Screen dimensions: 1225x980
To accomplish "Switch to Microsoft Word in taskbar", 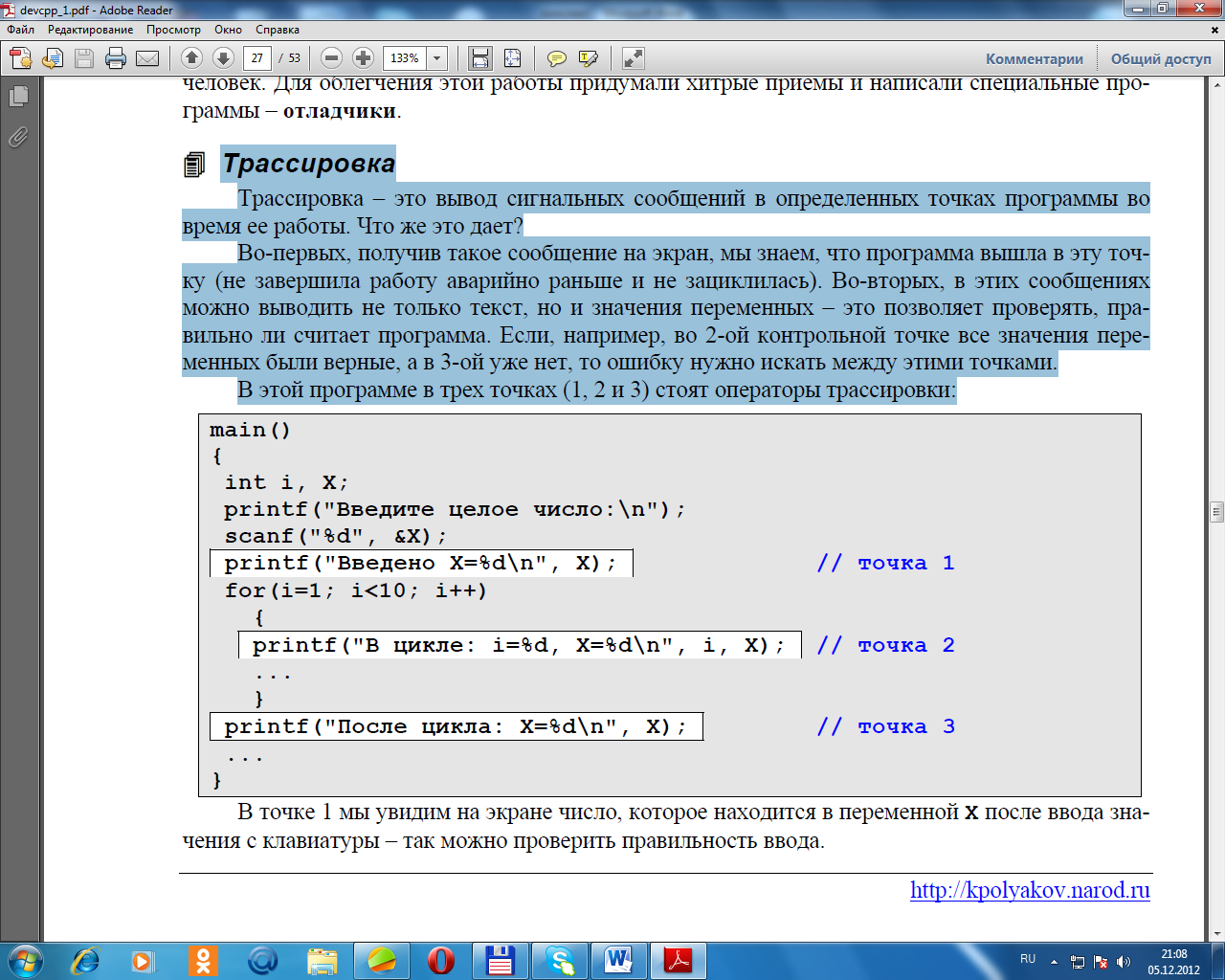I will click(x=619, y=960).
